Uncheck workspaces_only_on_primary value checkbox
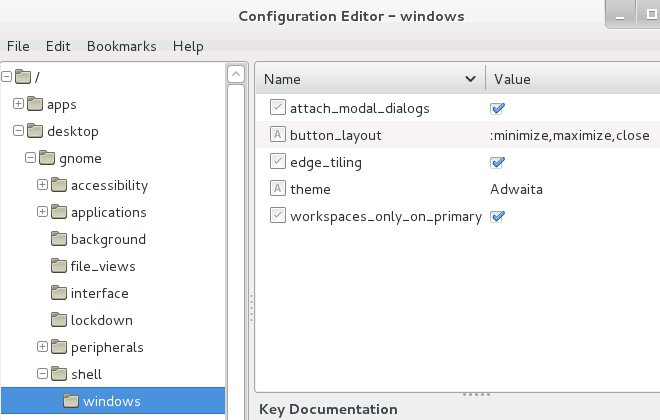The height and width of the screenshot is (420, 660). tap(497, 216)
